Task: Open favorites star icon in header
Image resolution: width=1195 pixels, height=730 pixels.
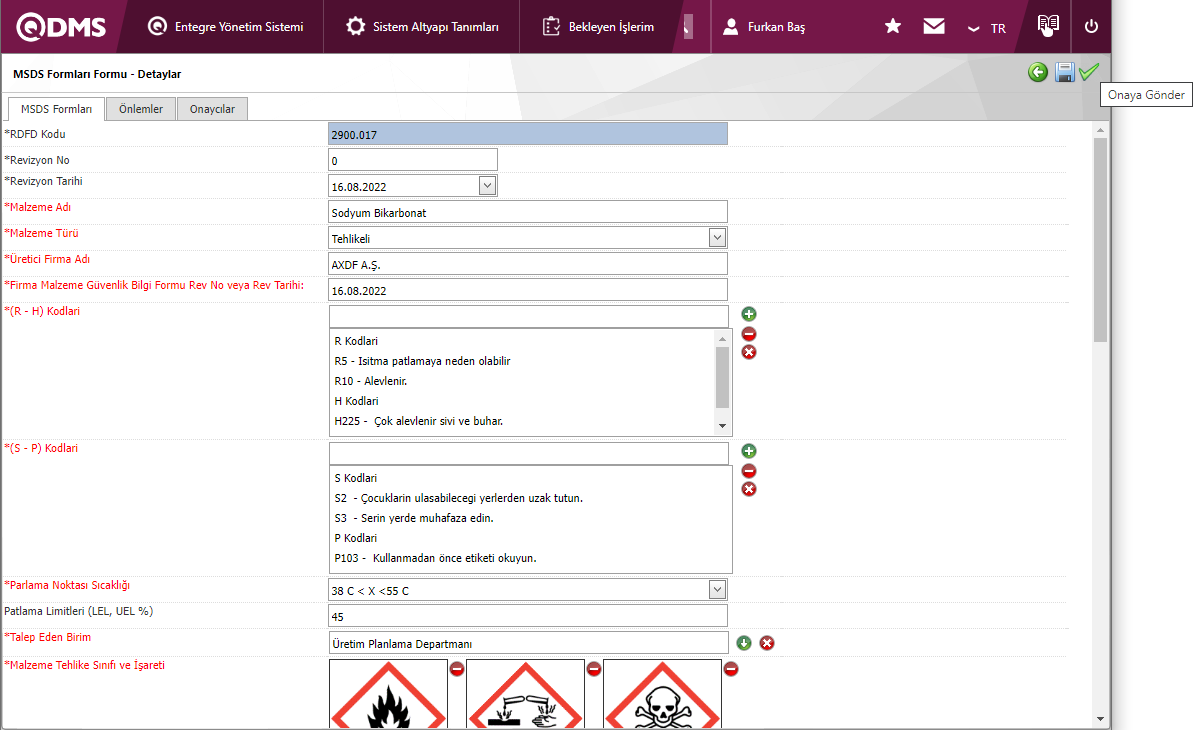Action: (893, 27)
